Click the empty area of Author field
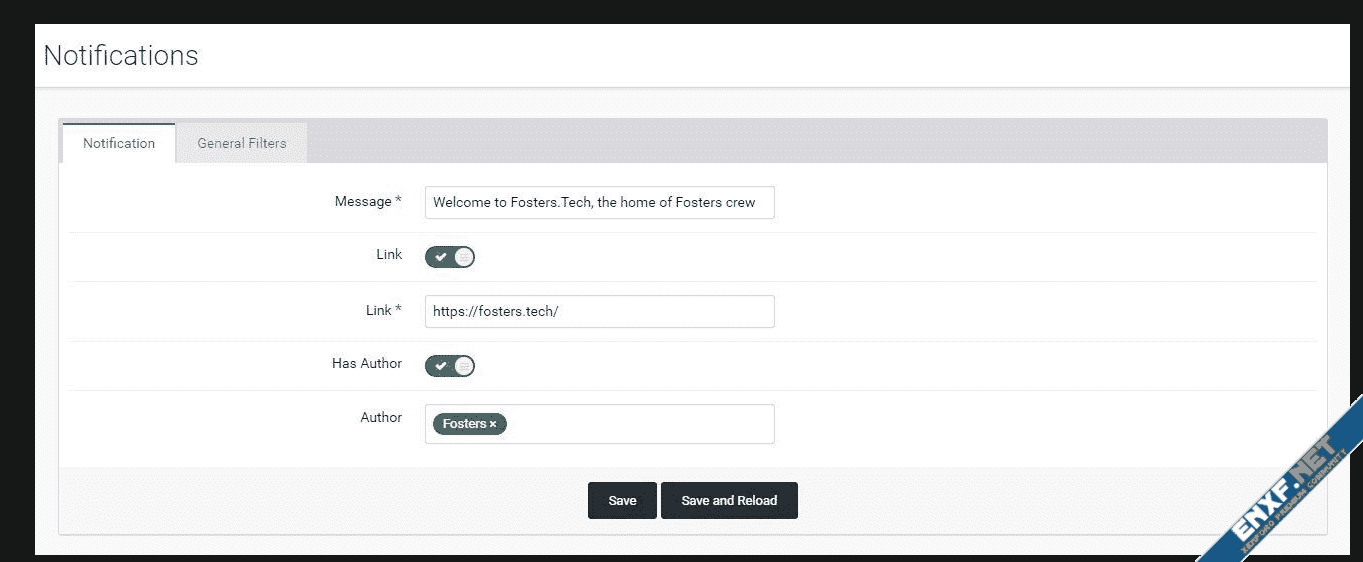1363x562 pixels. [640, 424]
